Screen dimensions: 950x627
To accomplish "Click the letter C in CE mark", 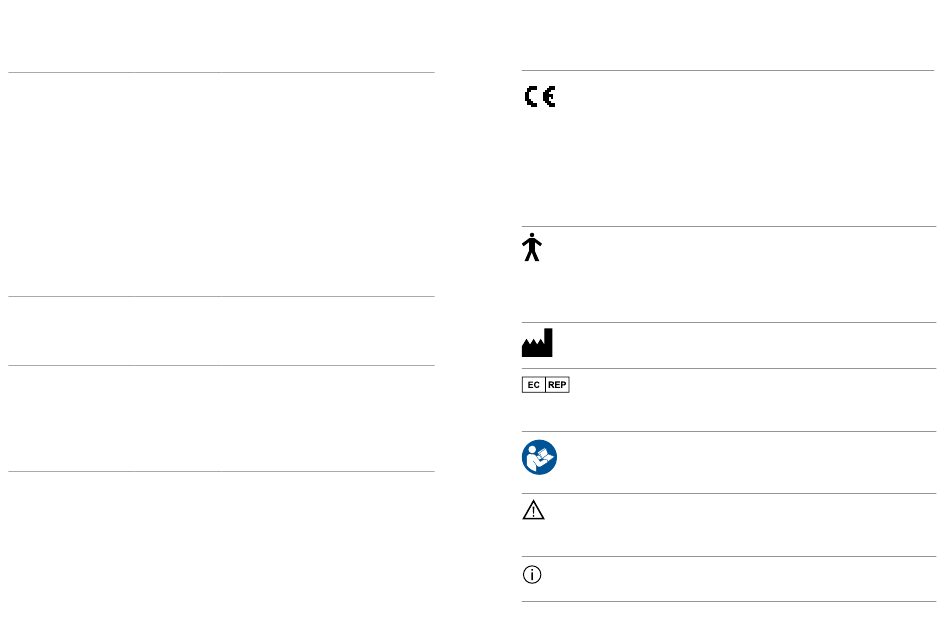I will coord(531,97).
